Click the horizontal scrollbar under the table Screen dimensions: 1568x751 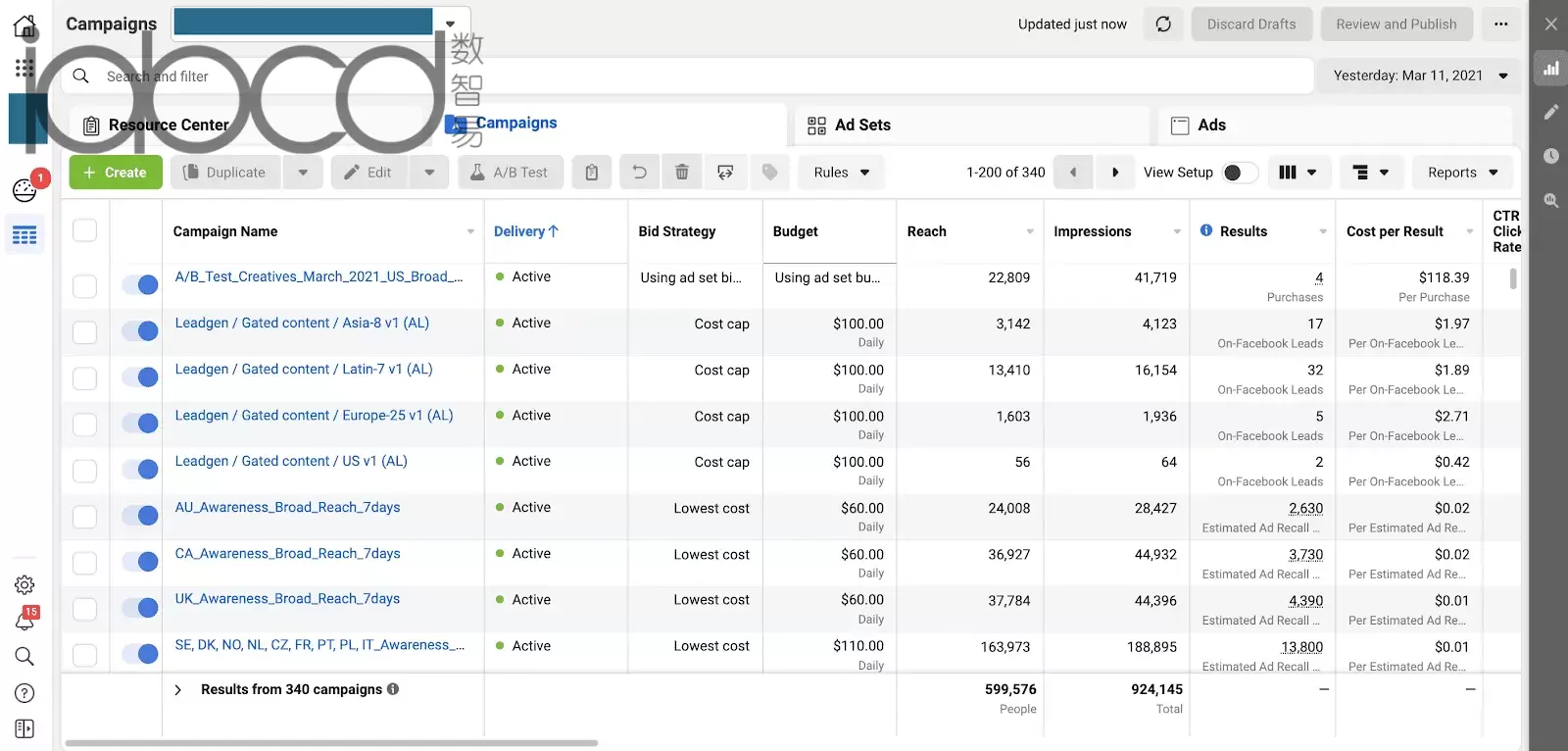click(x=331, y=743)
